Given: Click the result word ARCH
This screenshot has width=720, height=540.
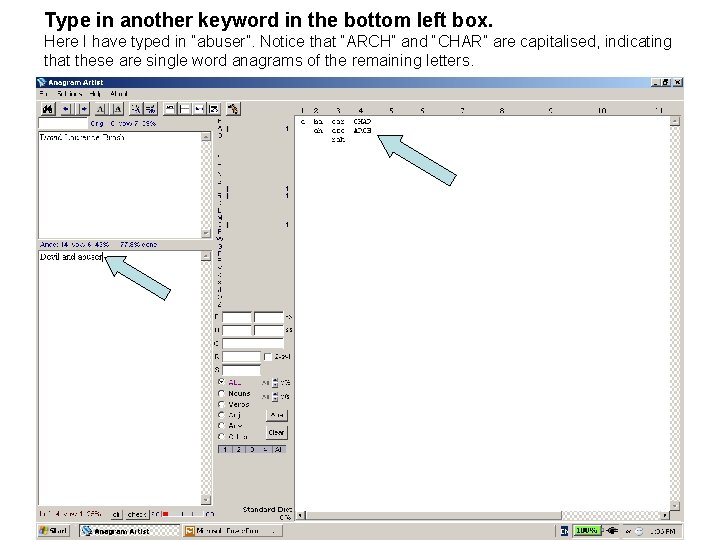Looking at the screenshot, I should coord(362,131).
